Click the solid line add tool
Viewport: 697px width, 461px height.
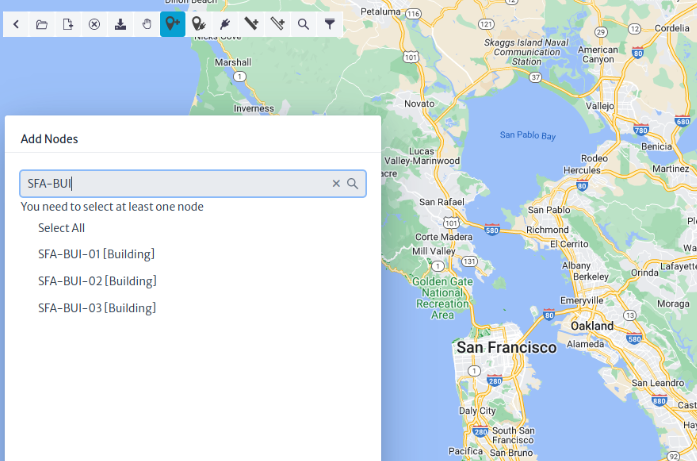coord(251,24)
